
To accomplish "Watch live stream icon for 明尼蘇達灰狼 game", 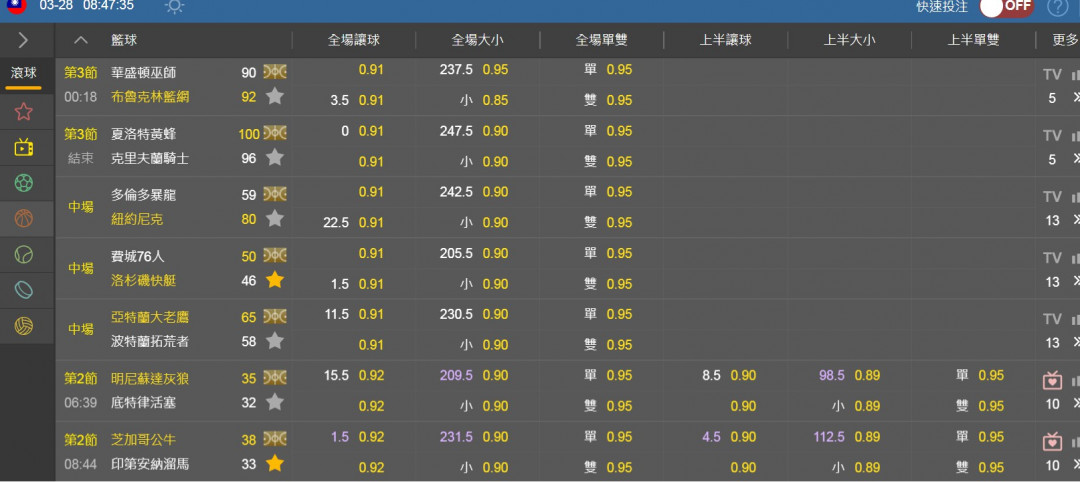I will pyautogui.click(x=1052, y=380).
